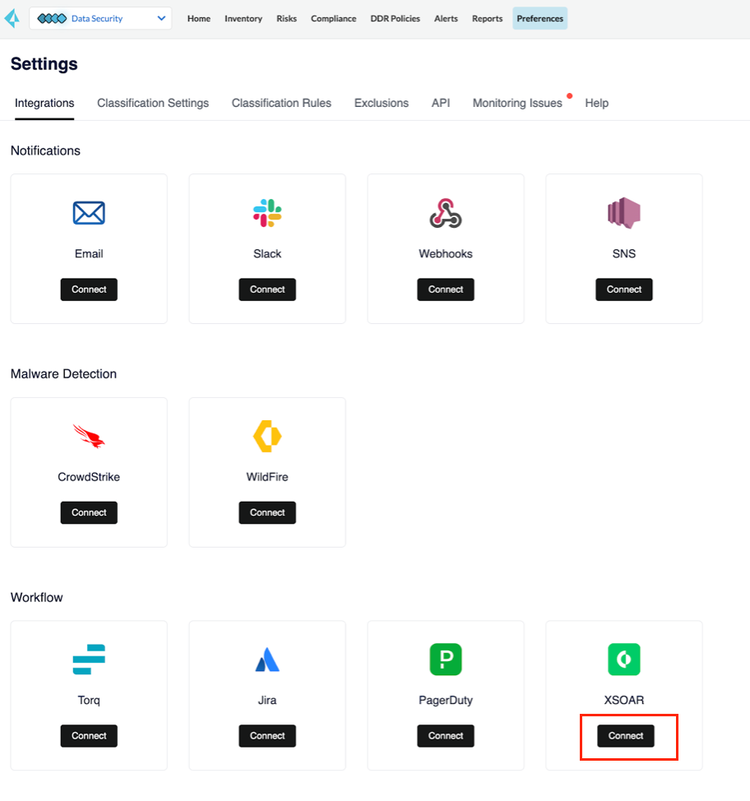The image size is (750, 801).
Task: Click the product logo at top left
Action: (x=12, y=18)
